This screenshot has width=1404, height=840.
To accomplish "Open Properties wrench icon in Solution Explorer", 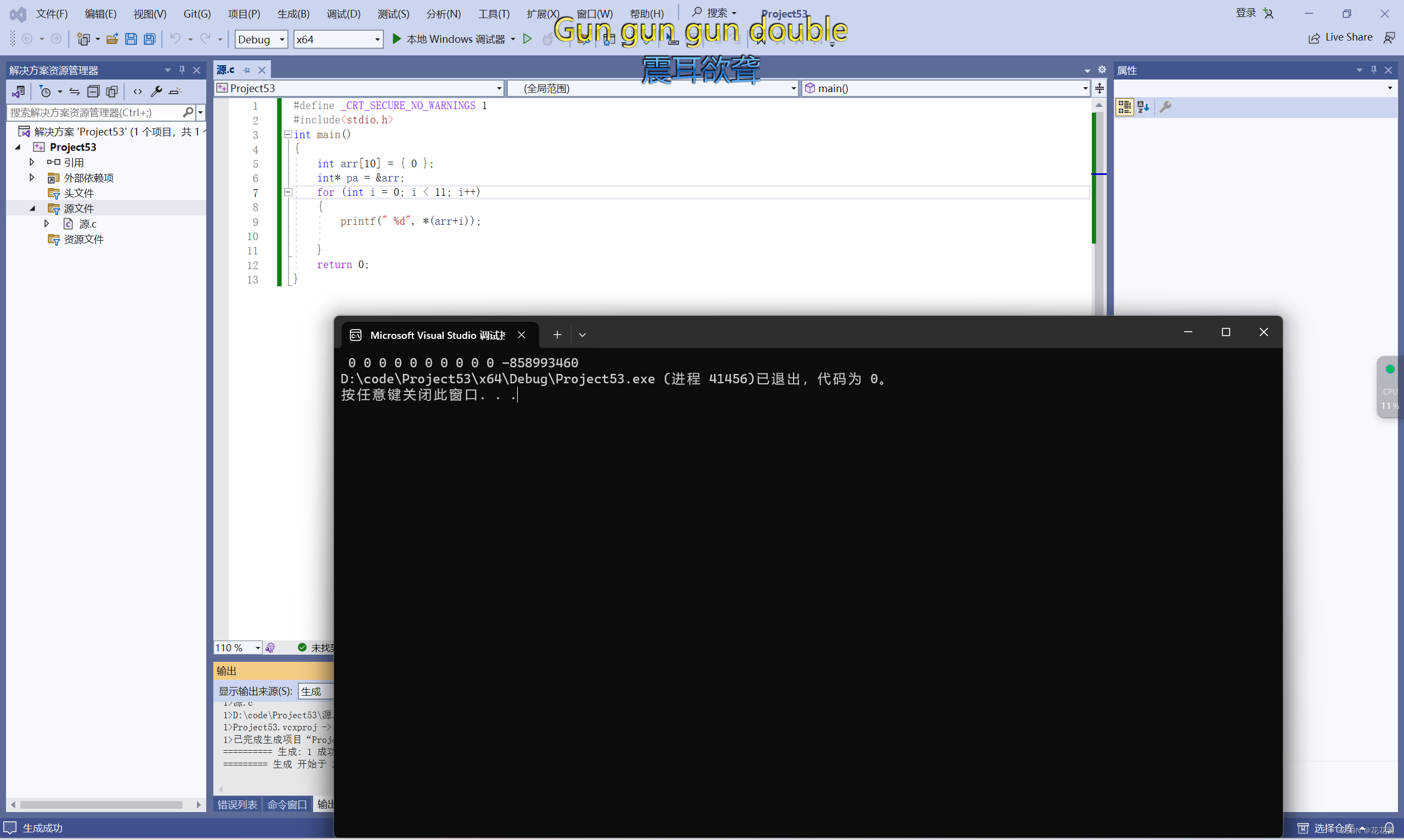I will (x=156, y=91).
